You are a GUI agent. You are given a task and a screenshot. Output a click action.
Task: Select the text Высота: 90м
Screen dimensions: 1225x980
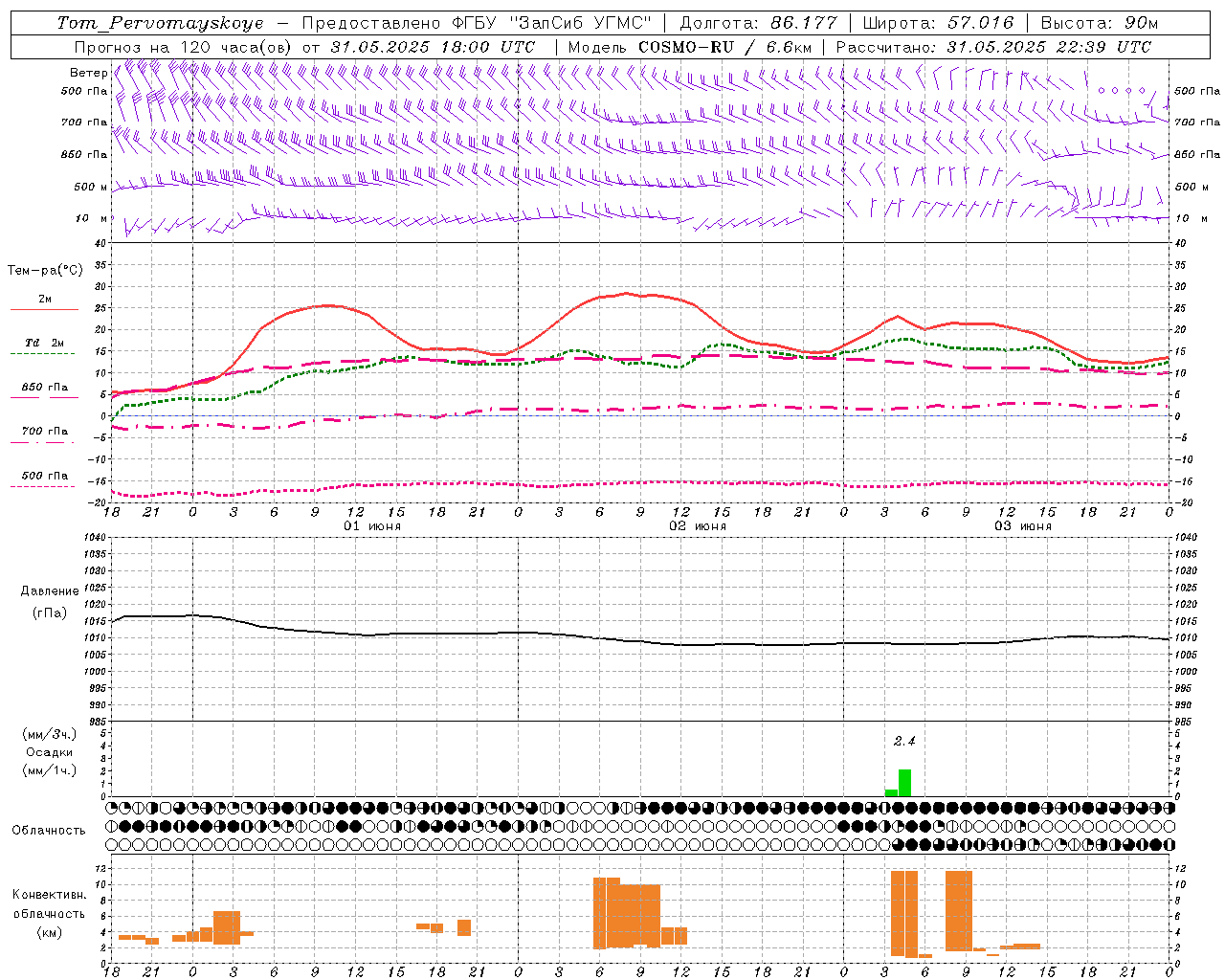tap(1100, 23)
